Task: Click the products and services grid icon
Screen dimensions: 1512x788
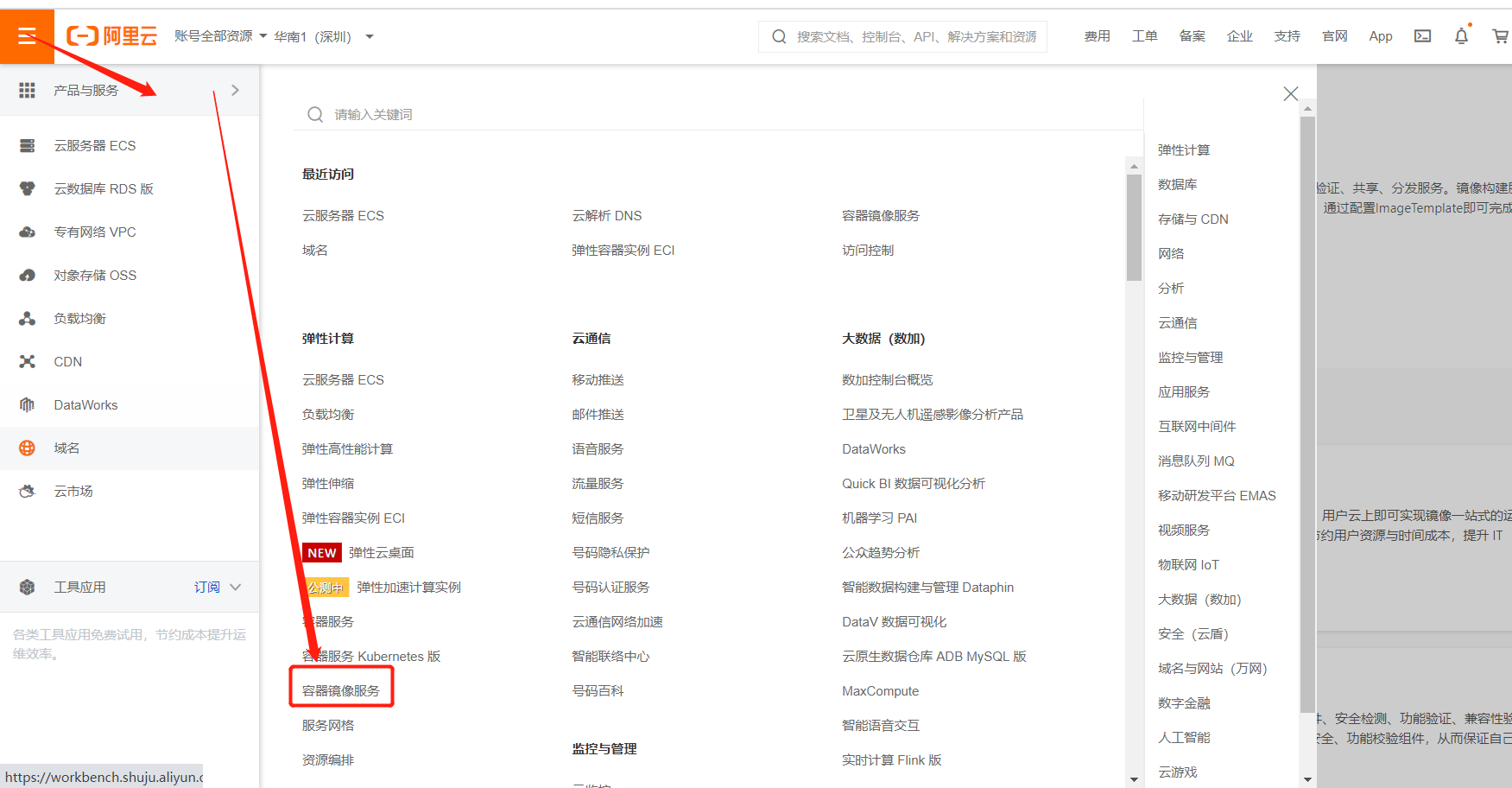Action: (28, 90)
